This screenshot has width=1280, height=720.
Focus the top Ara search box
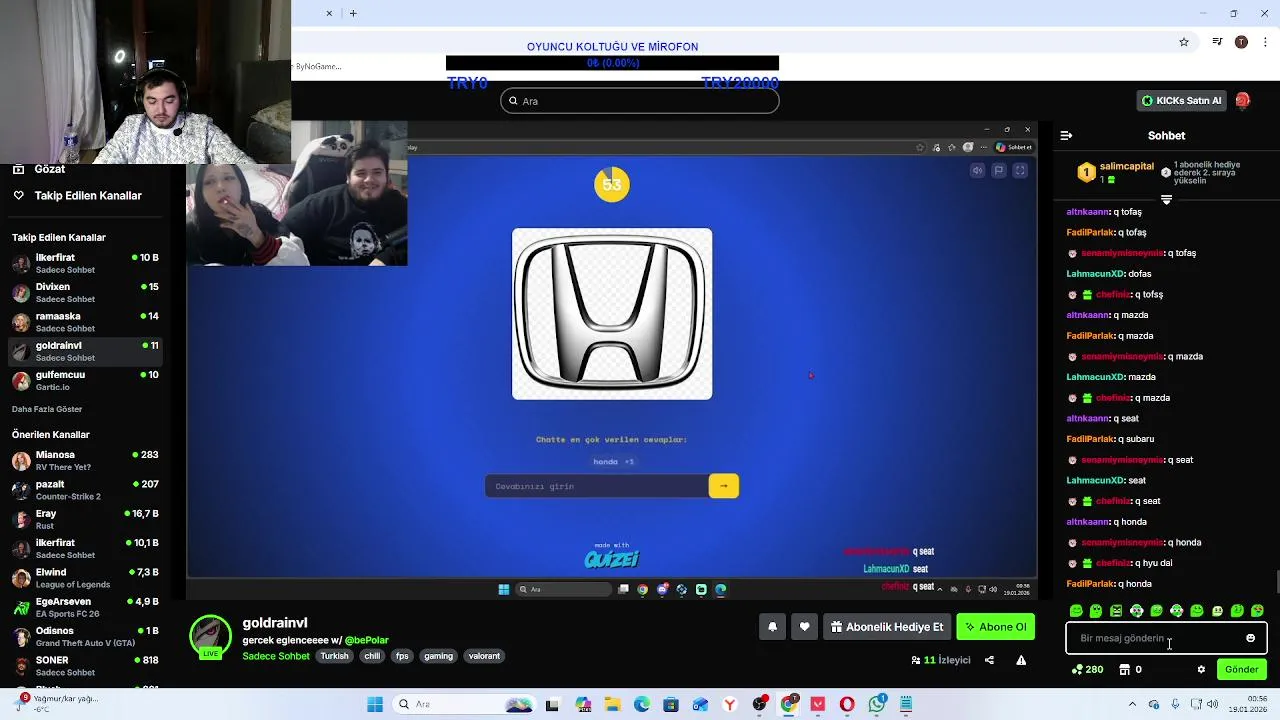click(640, 101)
